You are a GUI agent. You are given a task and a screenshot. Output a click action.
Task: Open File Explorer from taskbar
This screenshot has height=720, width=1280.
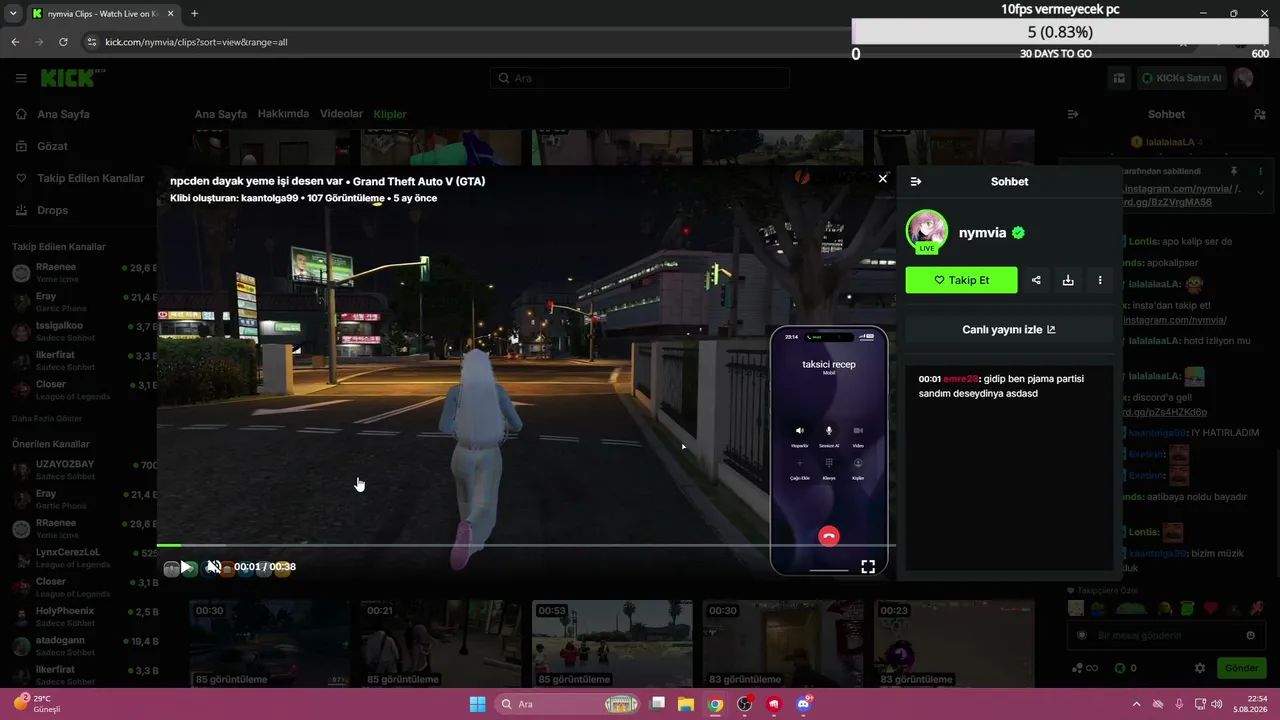(686, 704)
